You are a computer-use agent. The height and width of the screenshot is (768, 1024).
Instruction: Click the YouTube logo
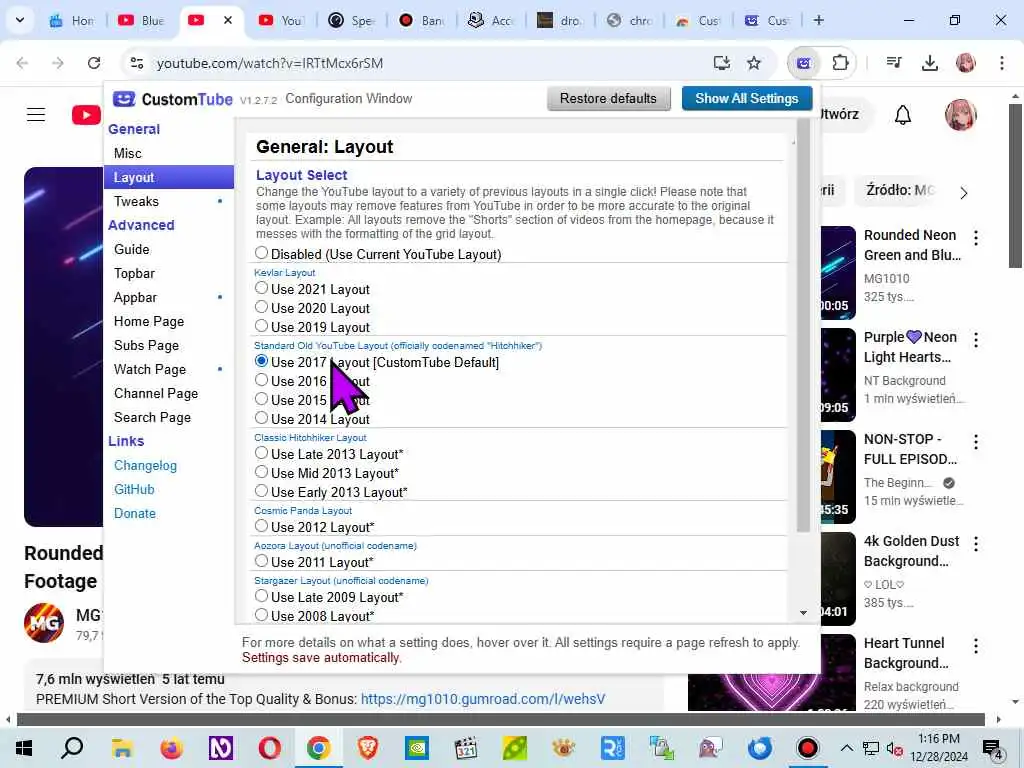[86, 116]
